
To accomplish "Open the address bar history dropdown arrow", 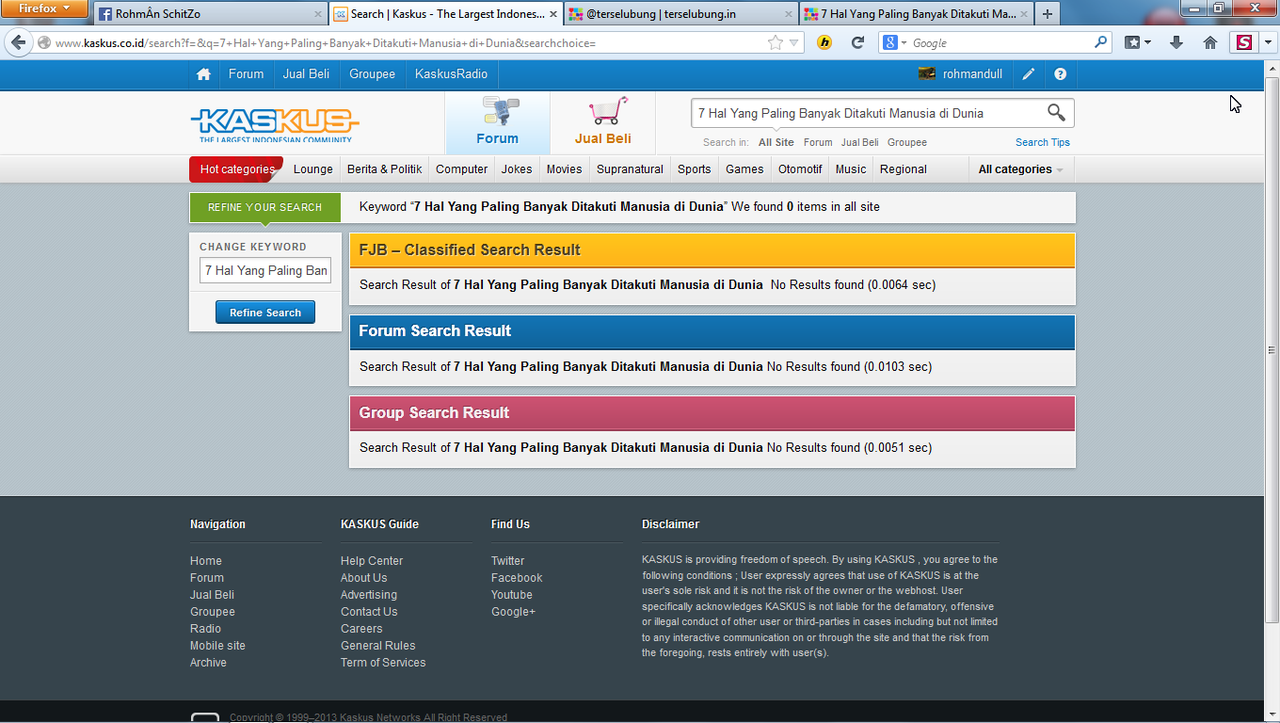I will tap(795, 43).
